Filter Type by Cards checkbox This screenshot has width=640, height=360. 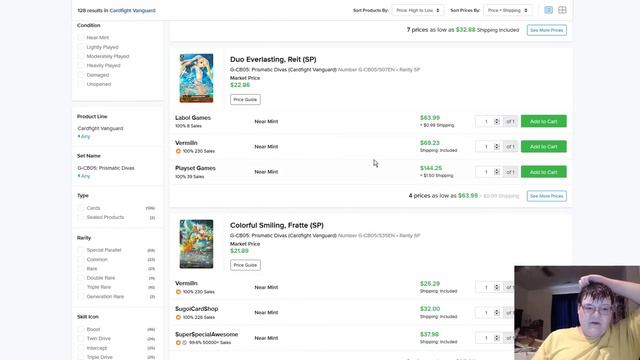point(81,208)
